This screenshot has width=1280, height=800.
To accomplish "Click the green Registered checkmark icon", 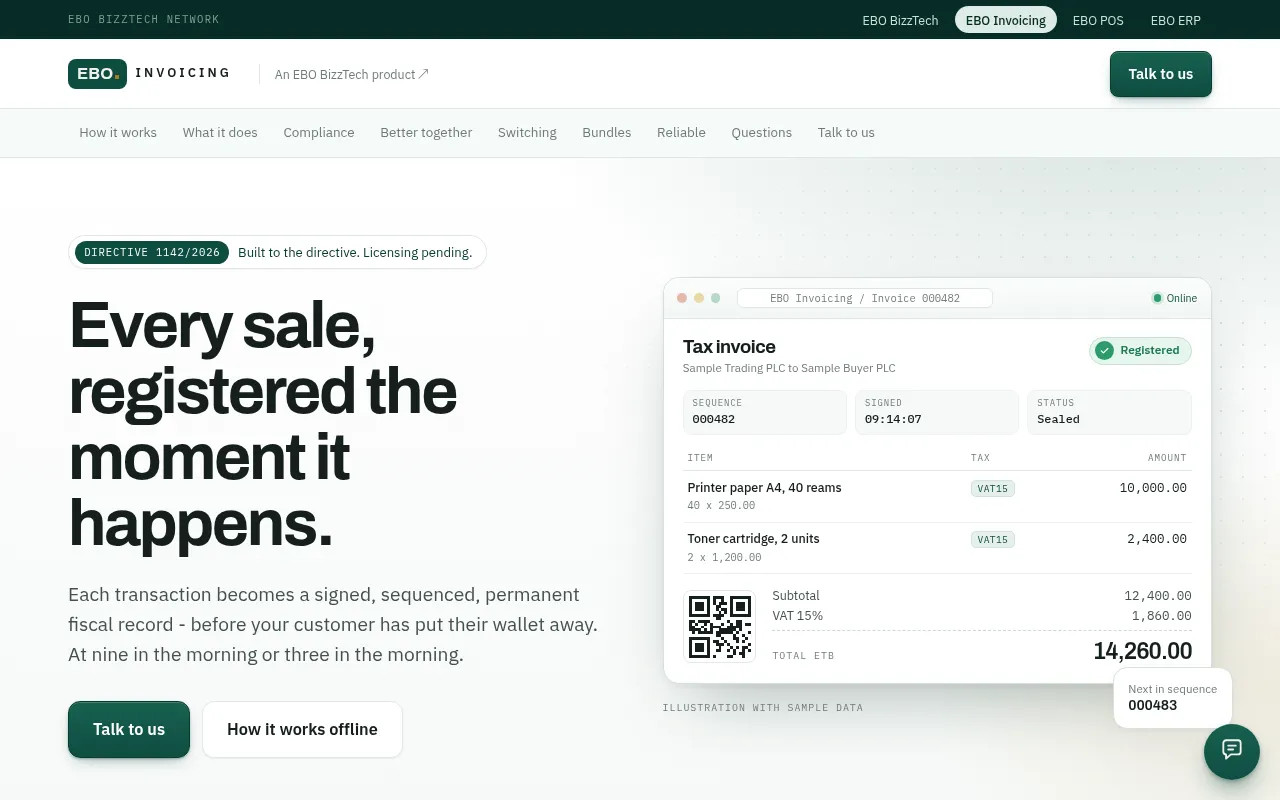I will point(1104,350).
